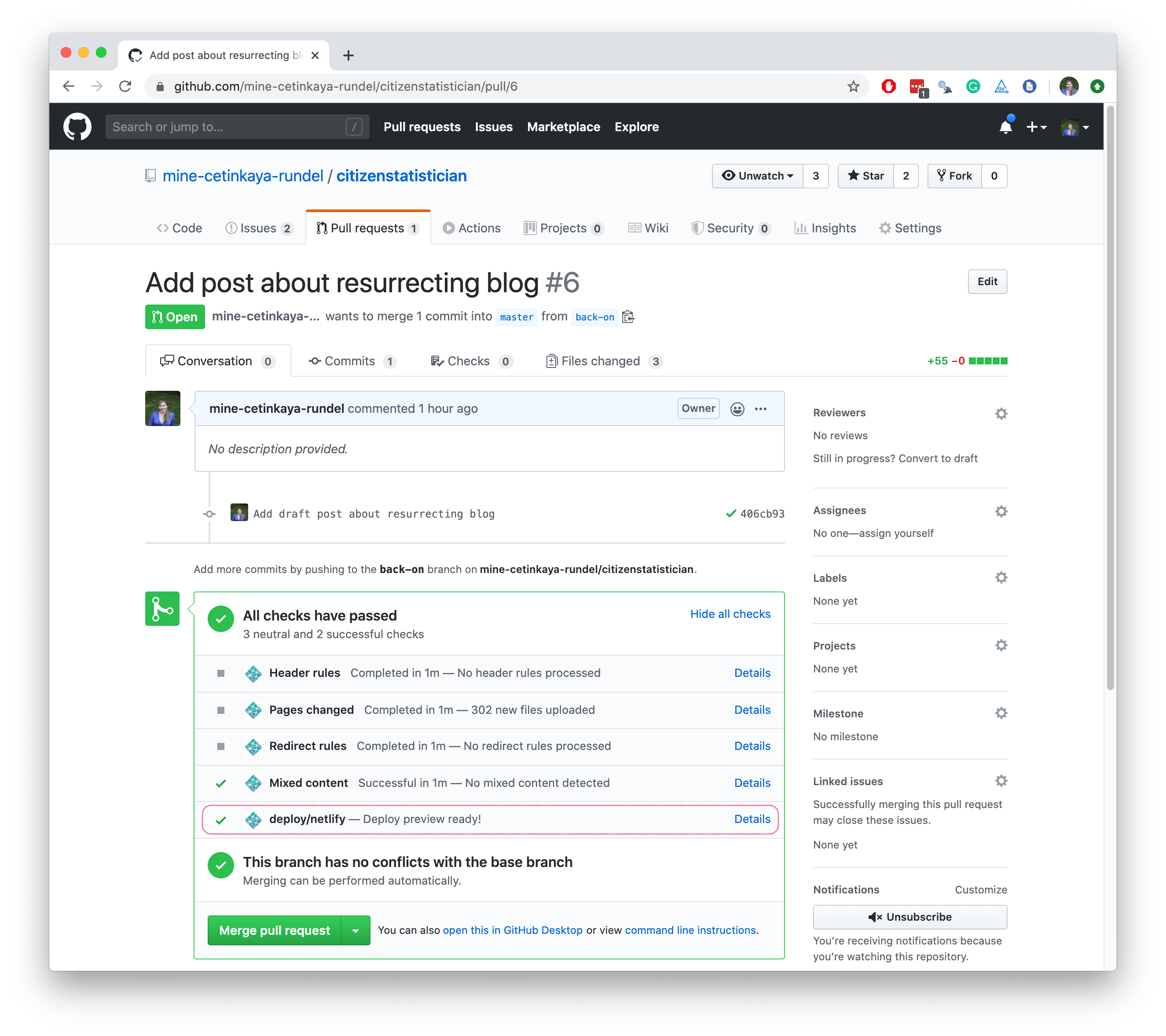Click the stargazers count 2
Image resolution: width=1166 pixels, height=1036 pixels.
906,176
